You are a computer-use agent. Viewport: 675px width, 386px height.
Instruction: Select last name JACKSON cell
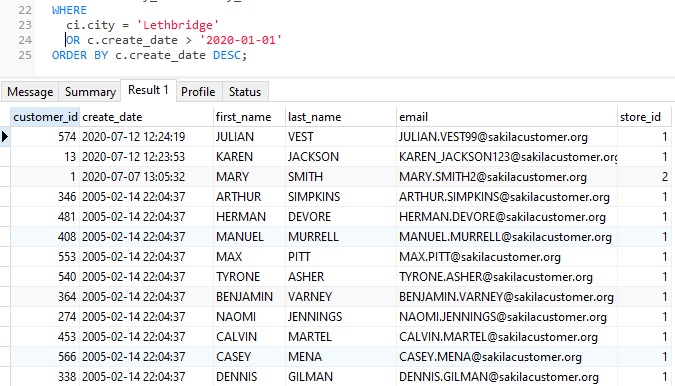pyautogui.click(x=340, y=157)
